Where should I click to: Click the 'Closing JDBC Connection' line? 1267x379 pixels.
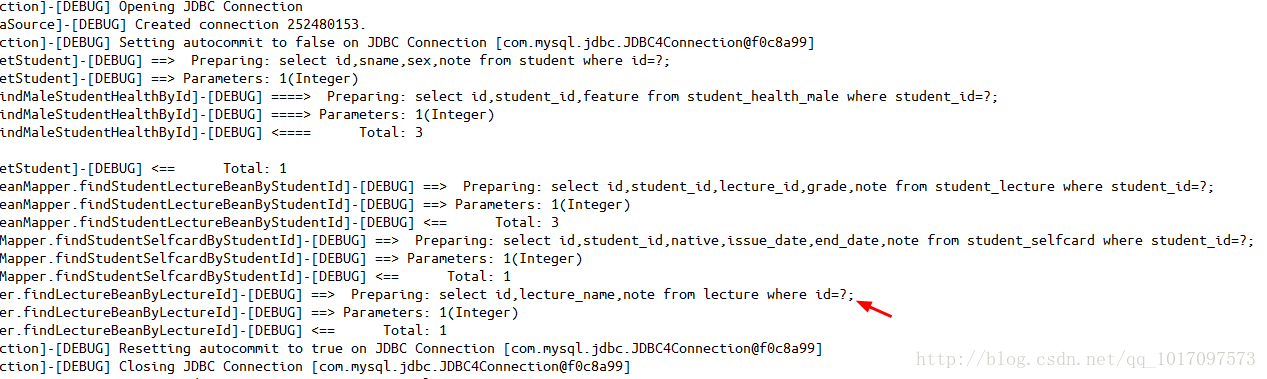[315, 366]
